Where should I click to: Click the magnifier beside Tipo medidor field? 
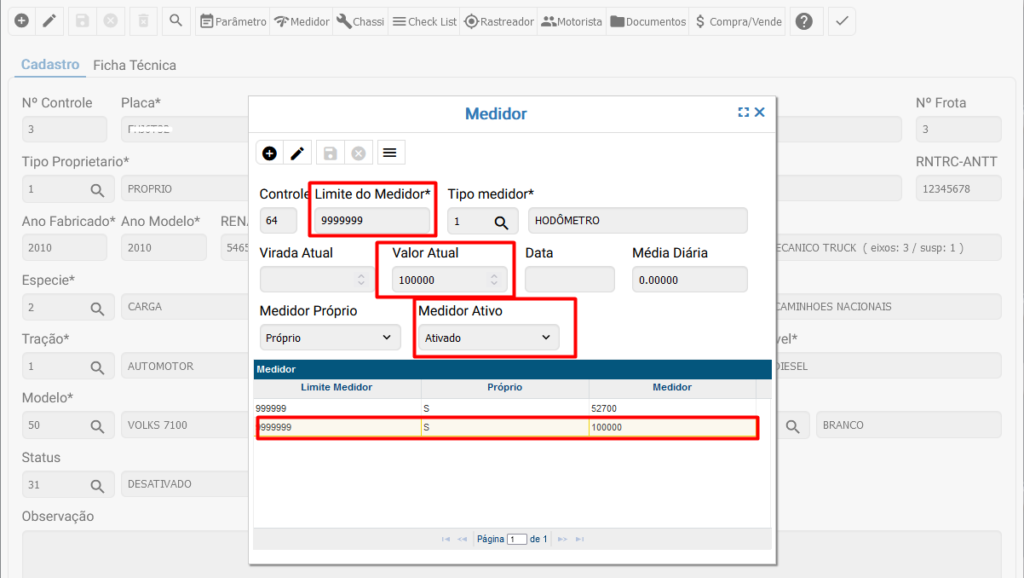click(500, 221)
